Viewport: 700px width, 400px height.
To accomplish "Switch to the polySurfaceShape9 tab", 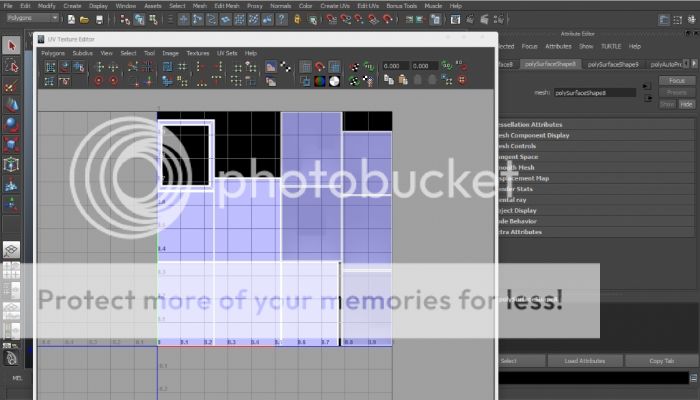I will point(613,64).
